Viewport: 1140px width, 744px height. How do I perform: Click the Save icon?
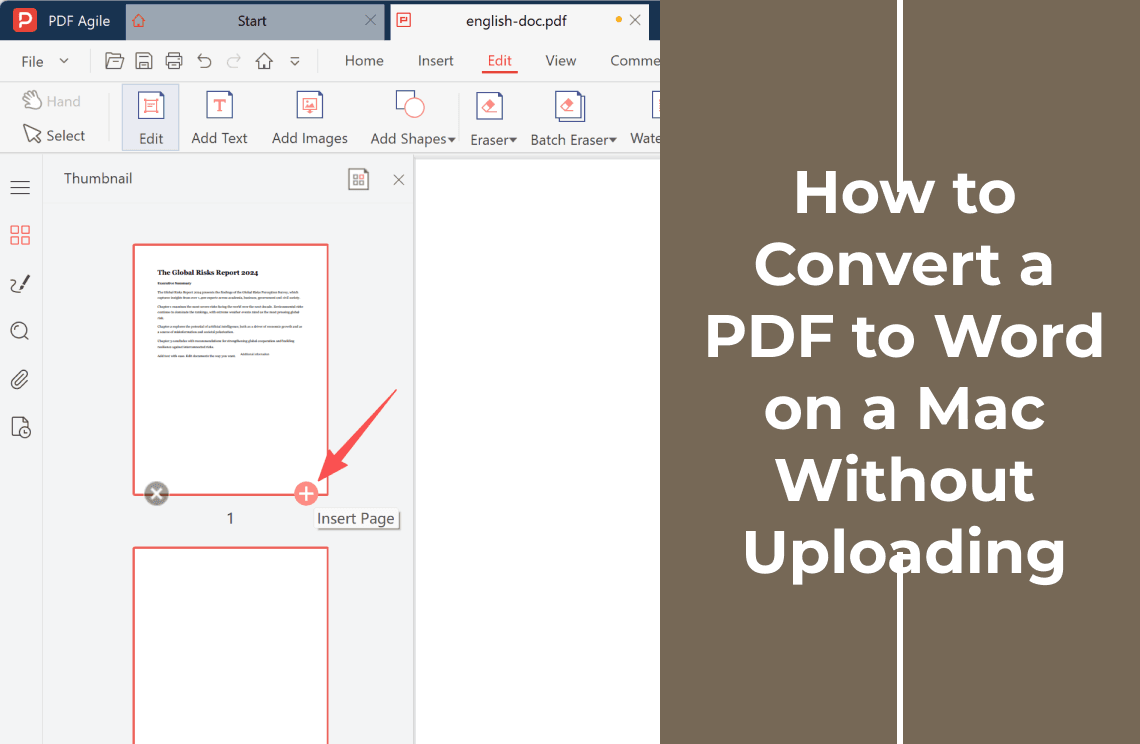(x=144, y=61)
